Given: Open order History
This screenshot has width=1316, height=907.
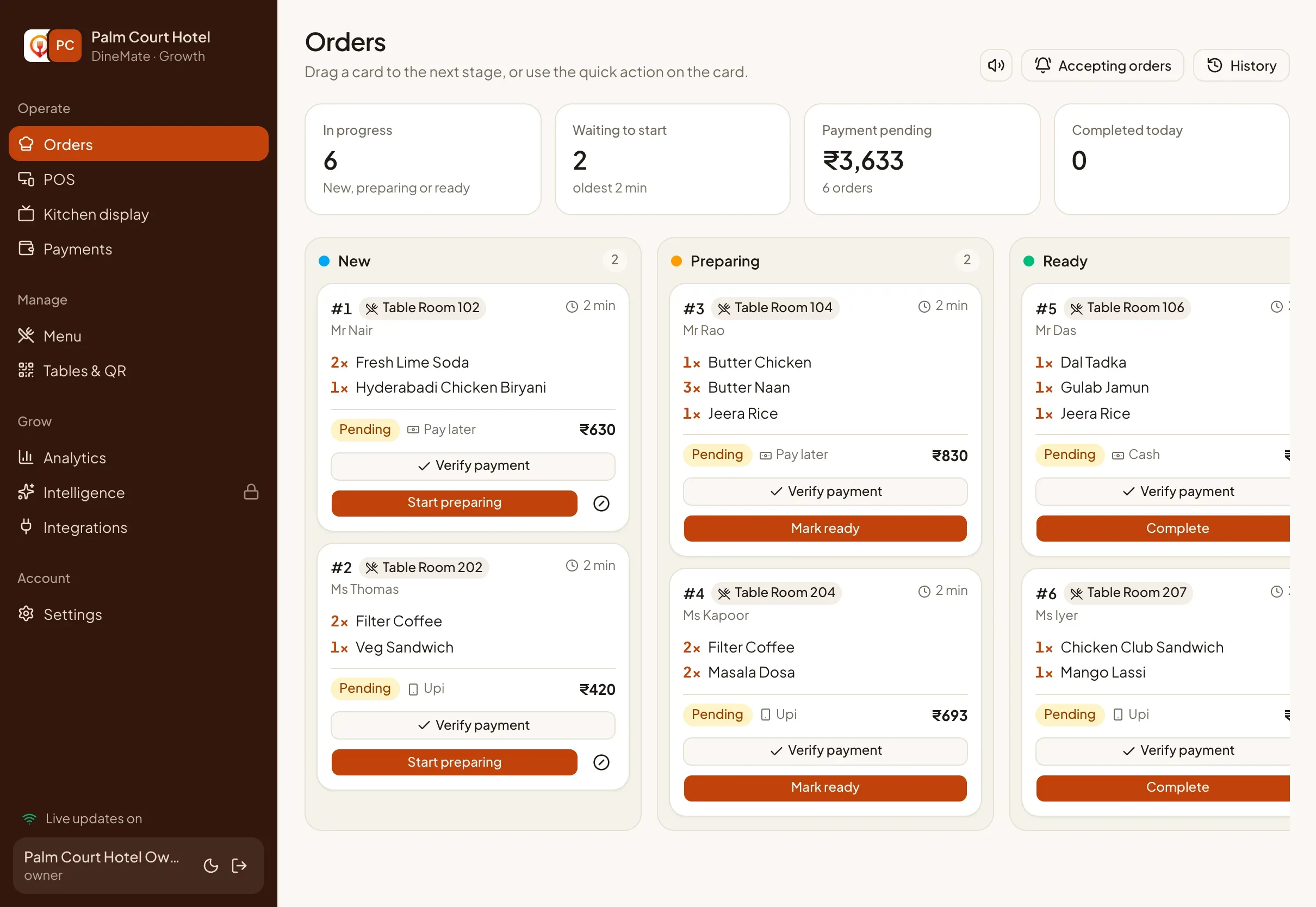Looking at the screenshot, I should (1241, 65).
